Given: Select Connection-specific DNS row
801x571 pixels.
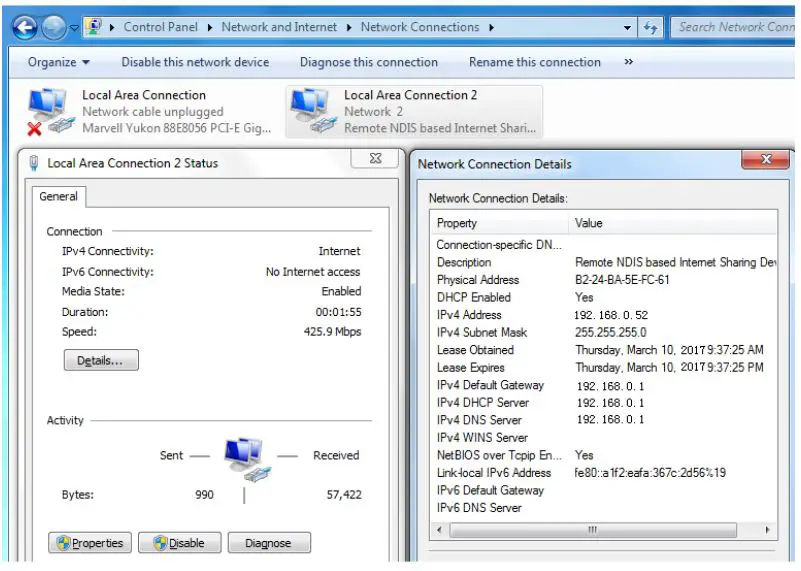Looking at the screenshot, I should tap(605, 245).
